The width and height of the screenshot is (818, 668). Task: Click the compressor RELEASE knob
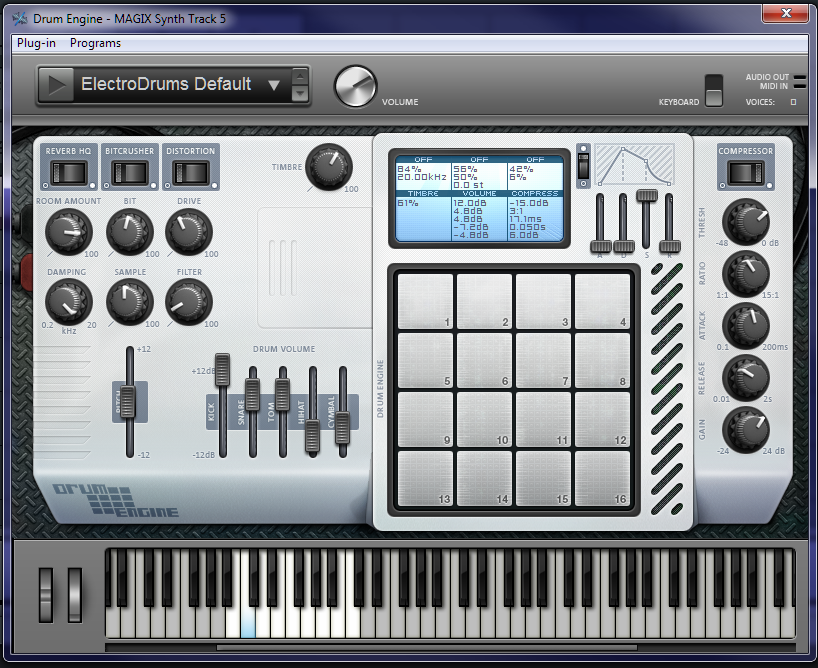(745, 378)
